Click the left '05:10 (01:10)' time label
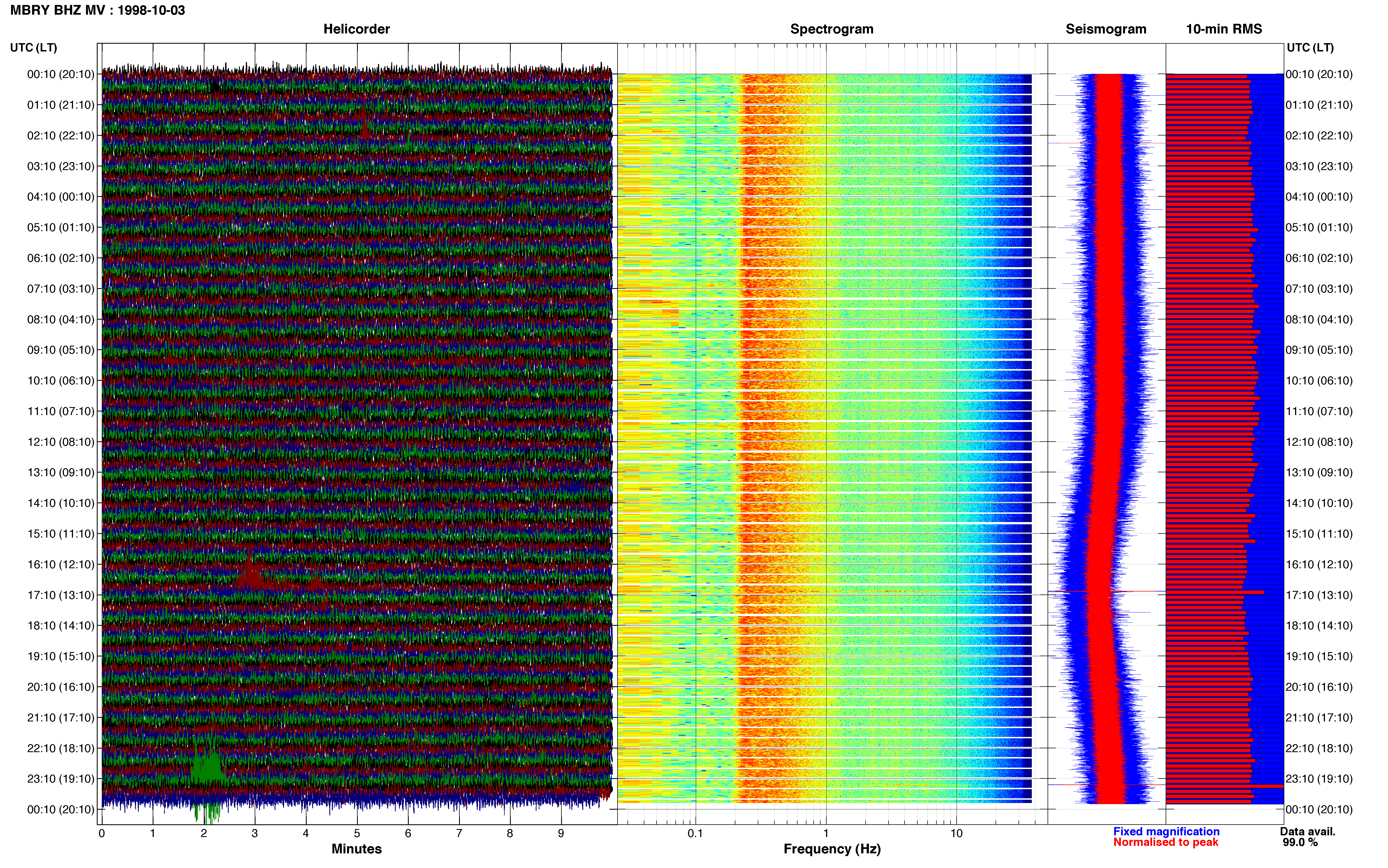 click(x=61, y=227)
